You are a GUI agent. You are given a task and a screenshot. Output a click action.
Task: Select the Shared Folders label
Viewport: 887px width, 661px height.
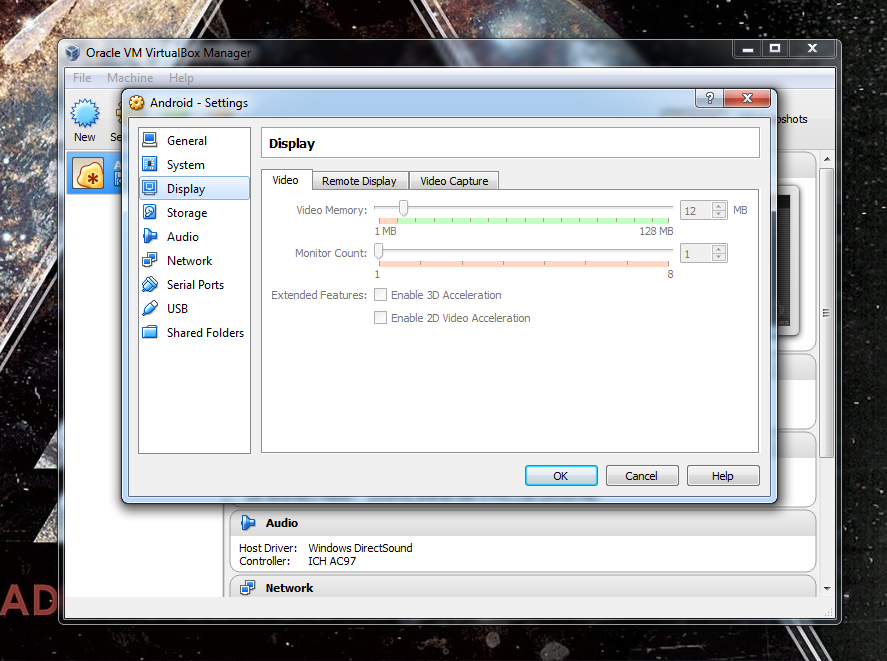tap(205, 333)
